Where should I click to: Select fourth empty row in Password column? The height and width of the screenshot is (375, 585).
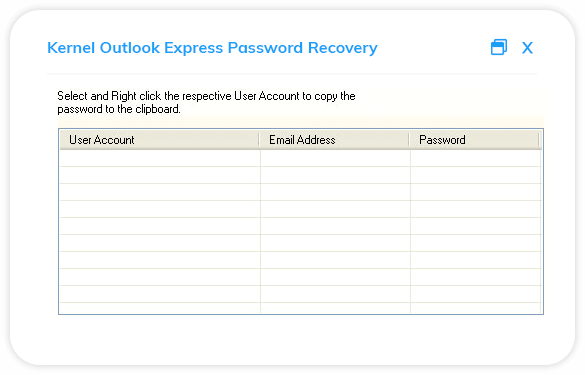coord(476,209)
